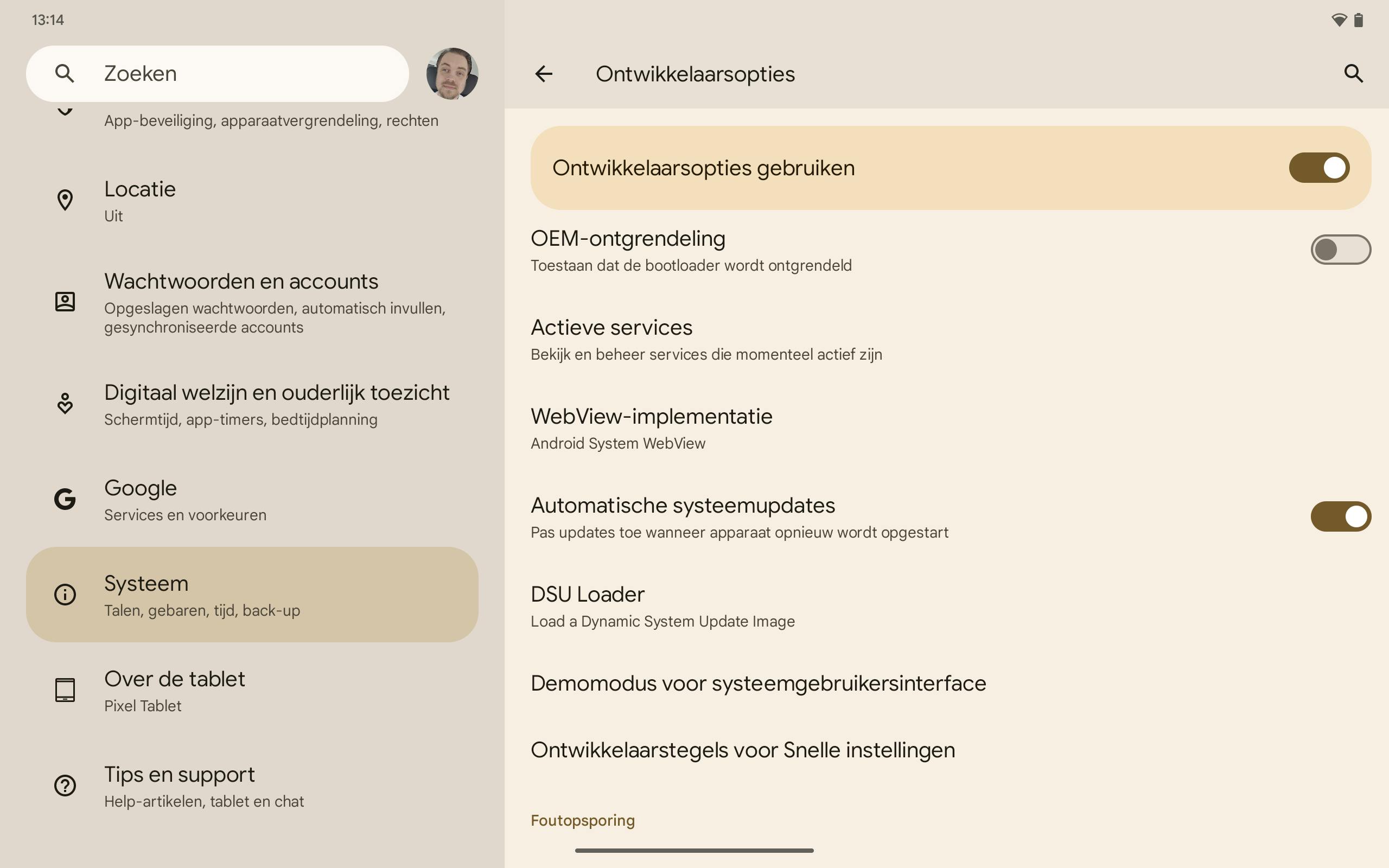Disable Ontwikkelaarsopties gebruiken switch

pos(1318,168)
